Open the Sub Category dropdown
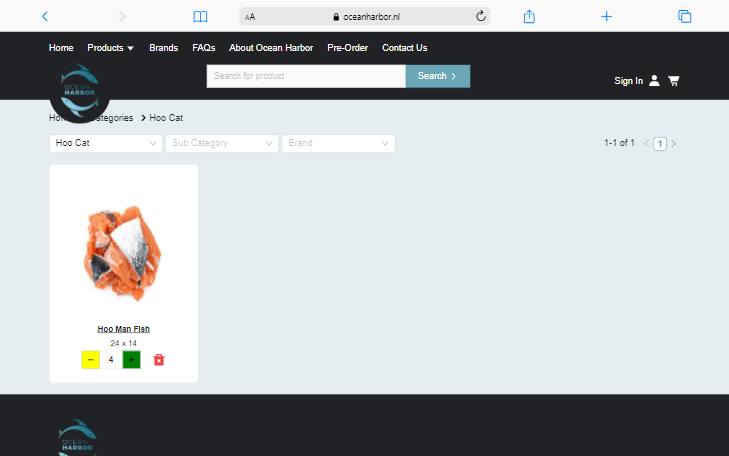 point(222,143)
